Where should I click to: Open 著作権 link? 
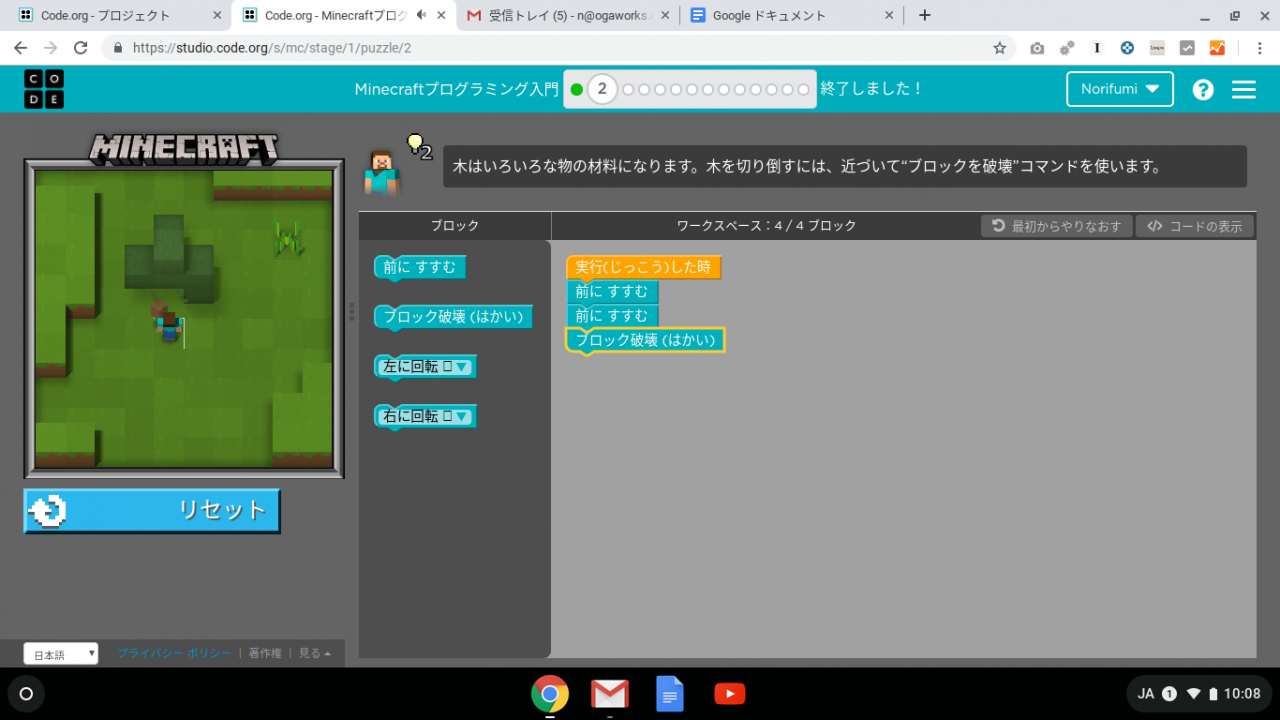[265, 653]
